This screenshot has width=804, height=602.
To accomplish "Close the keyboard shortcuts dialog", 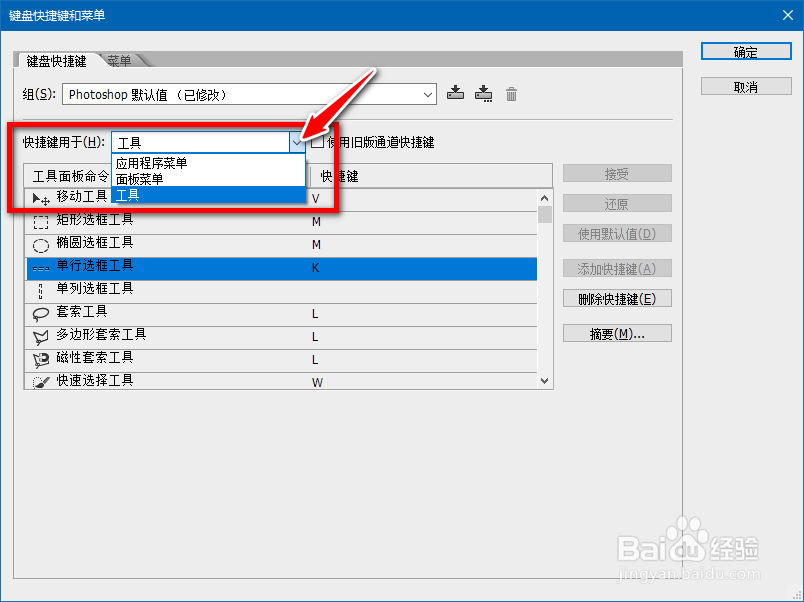I will 788,15.
